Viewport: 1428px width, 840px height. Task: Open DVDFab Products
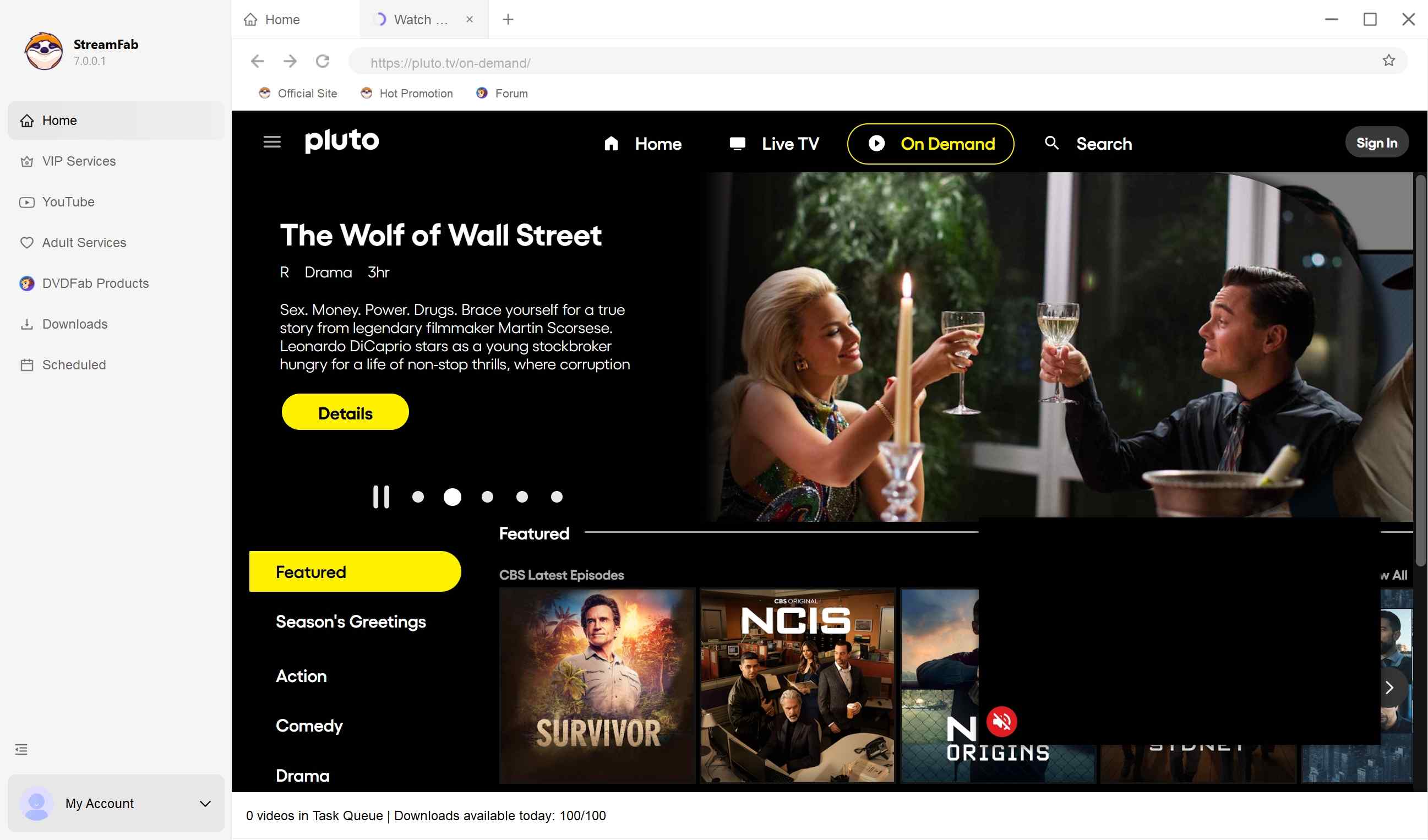95,283
